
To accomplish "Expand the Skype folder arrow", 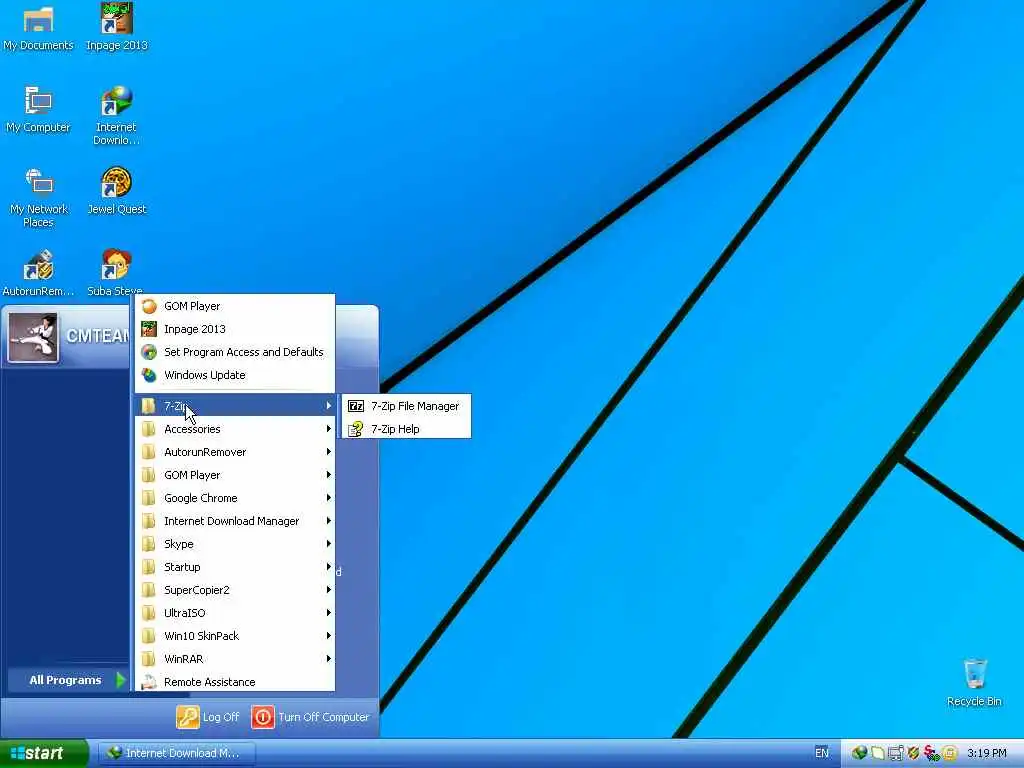I will pyautogui.click(x=328, y=544).
